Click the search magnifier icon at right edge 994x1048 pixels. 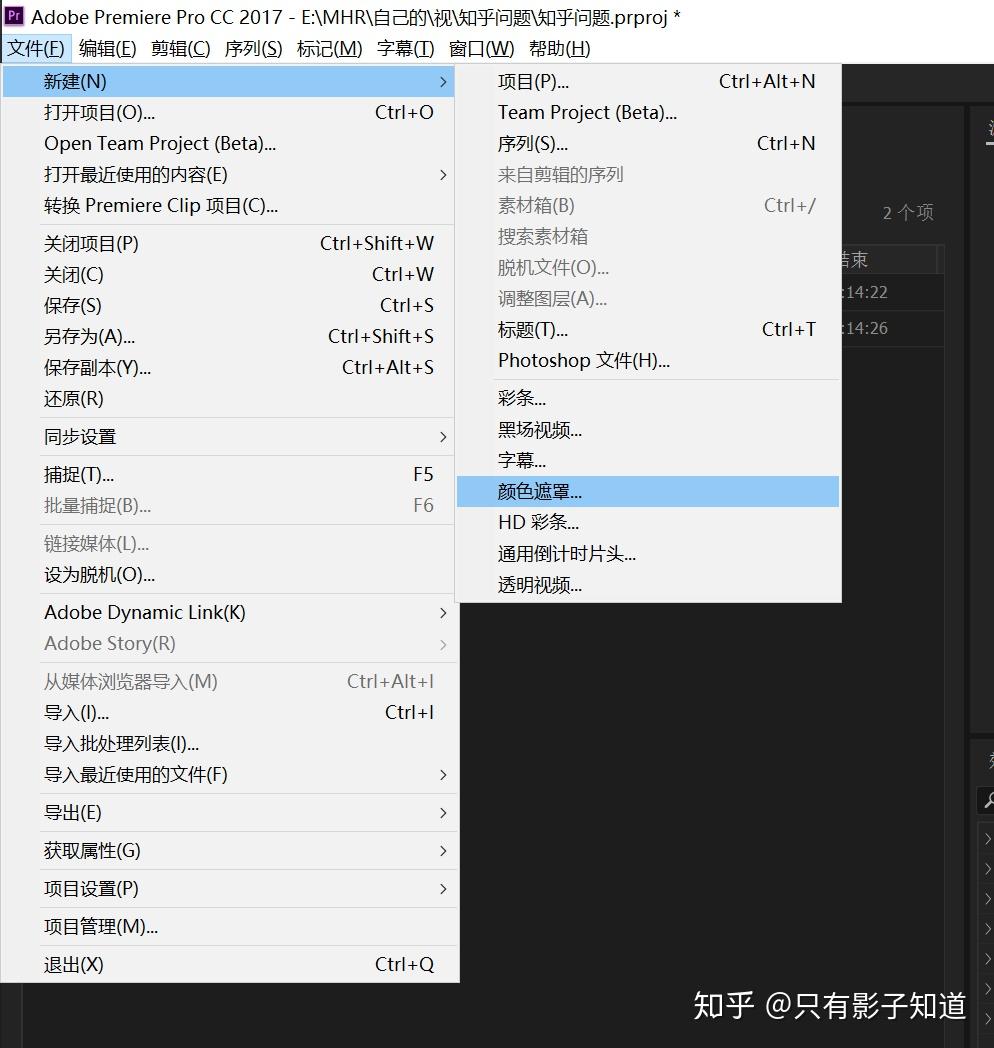987,799
